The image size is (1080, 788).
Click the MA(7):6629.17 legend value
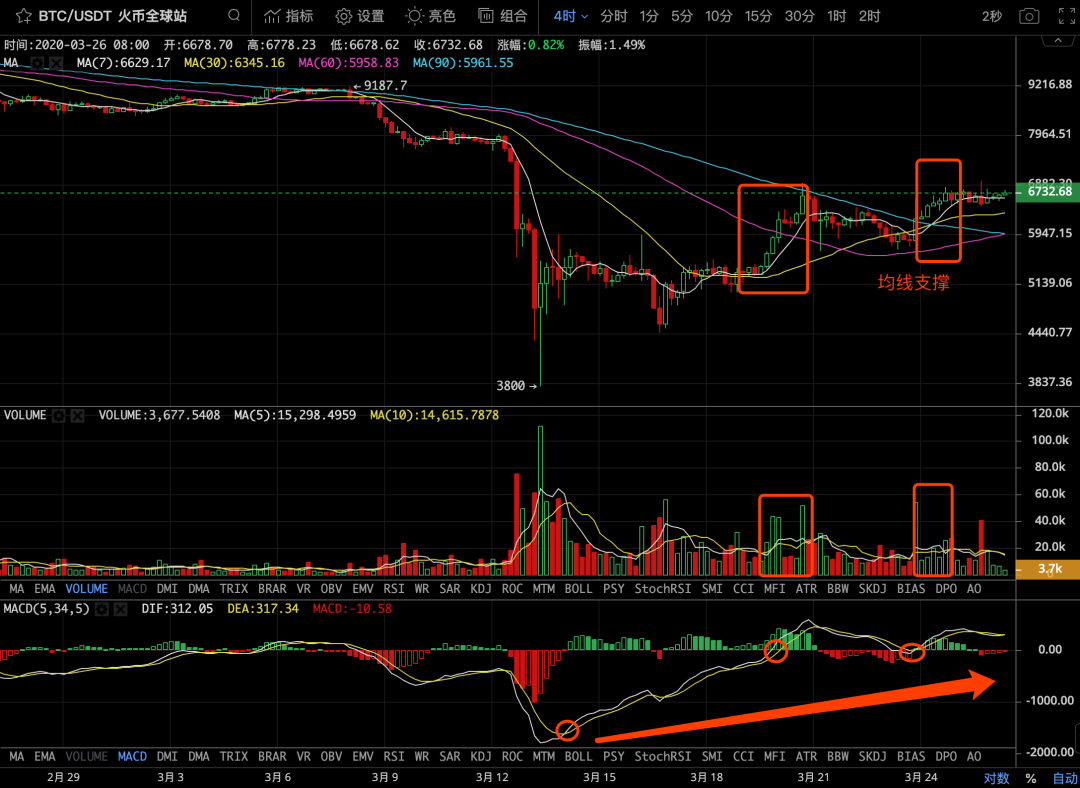pos(123,63)
